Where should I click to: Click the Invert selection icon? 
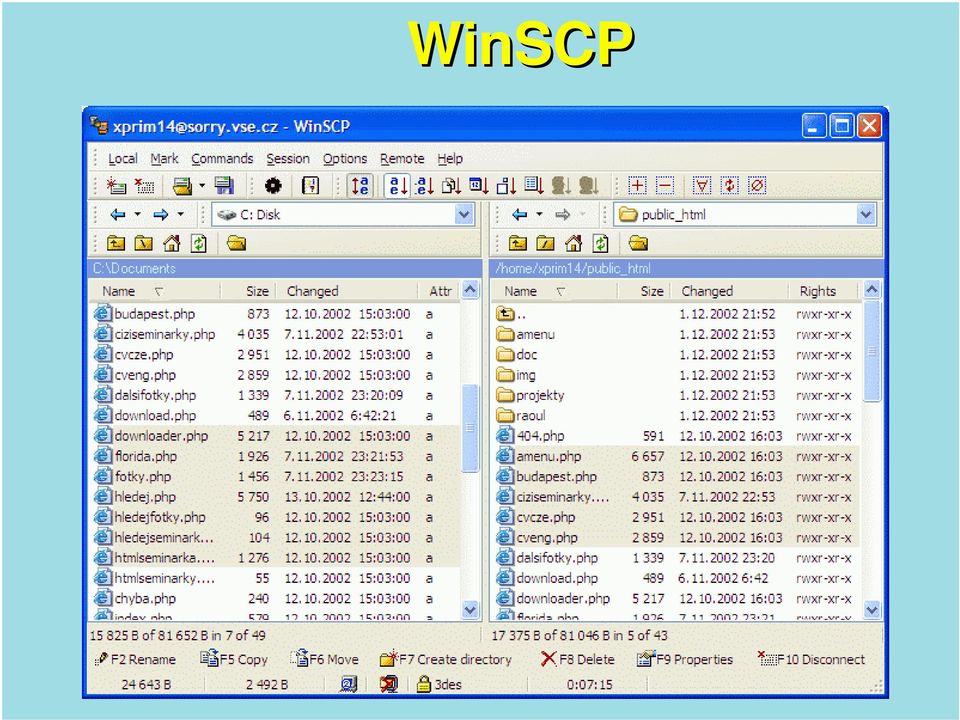tap(729, 186)
